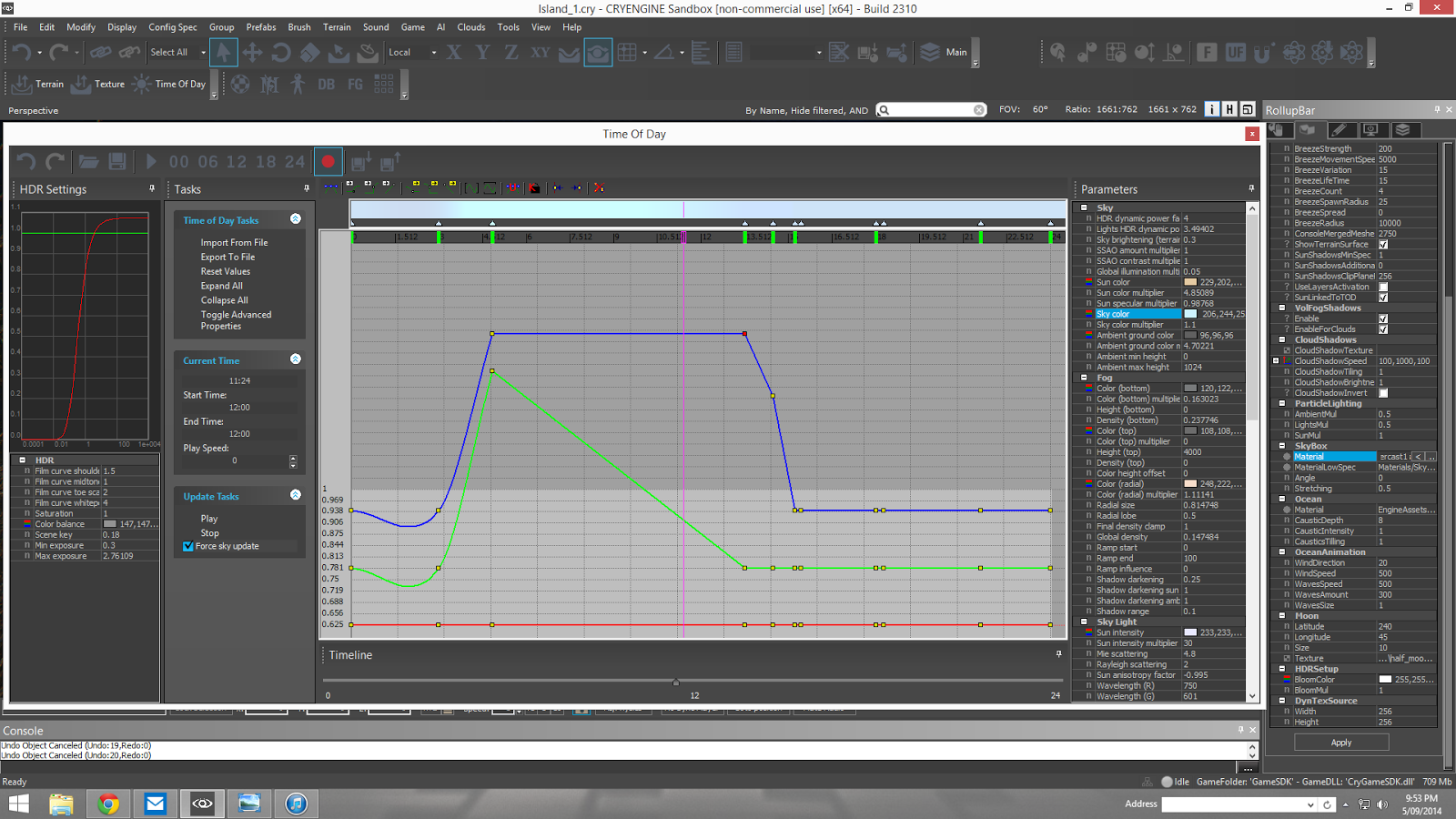This screenshot has height=819, width=1456.
Task: Click the Z axis constraint
Action: [511, 52]
